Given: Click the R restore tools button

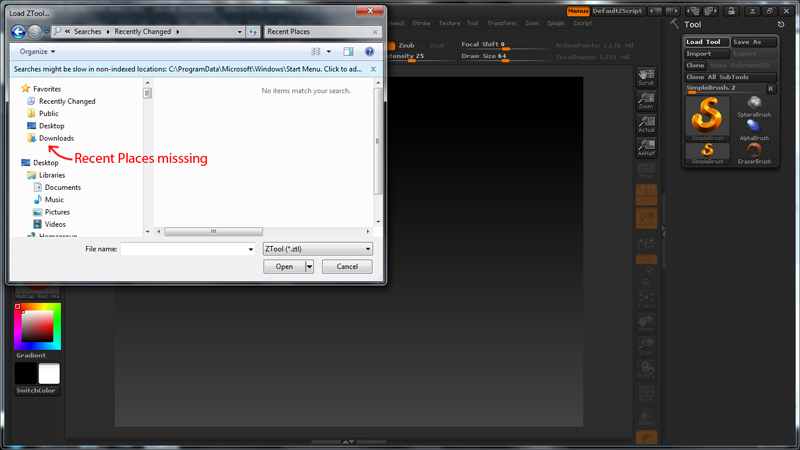Looking at the screenshot, I should point(771,89).
